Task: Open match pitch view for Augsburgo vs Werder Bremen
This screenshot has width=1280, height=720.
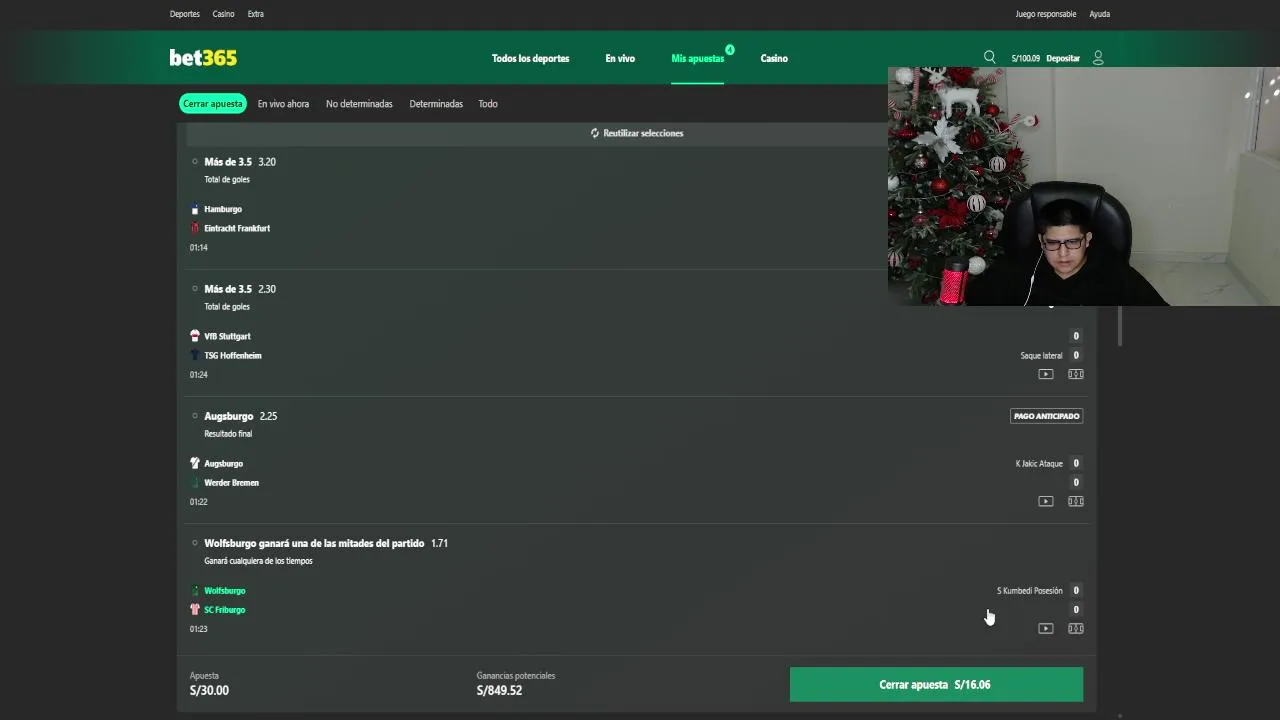Action: click(x=1075, y=501)
